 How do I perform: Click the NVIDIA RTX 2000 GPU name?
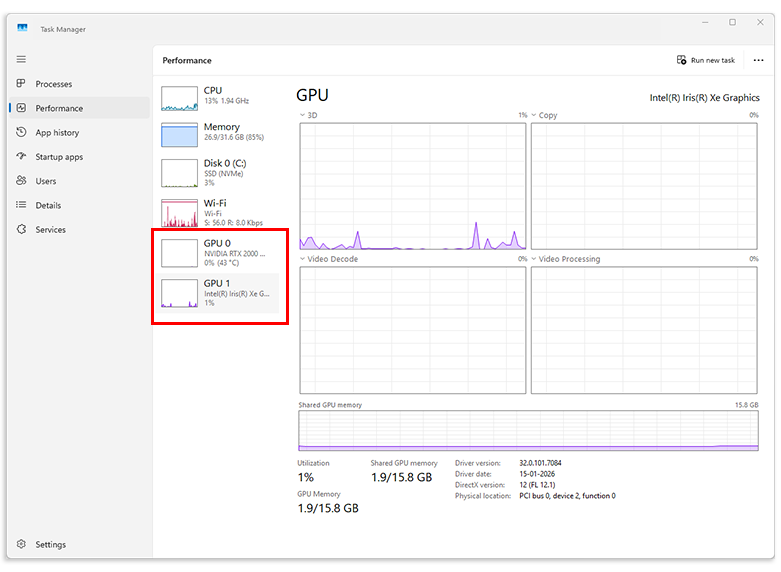234,254
